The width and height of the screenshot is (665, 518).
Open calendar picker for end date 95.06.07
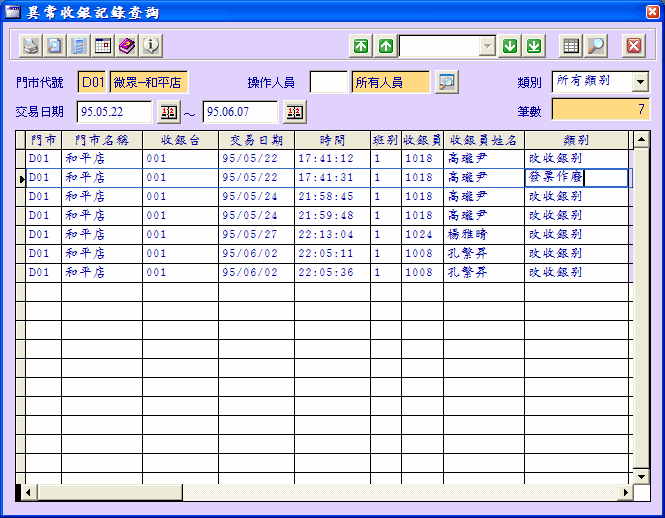coord(294,111)
